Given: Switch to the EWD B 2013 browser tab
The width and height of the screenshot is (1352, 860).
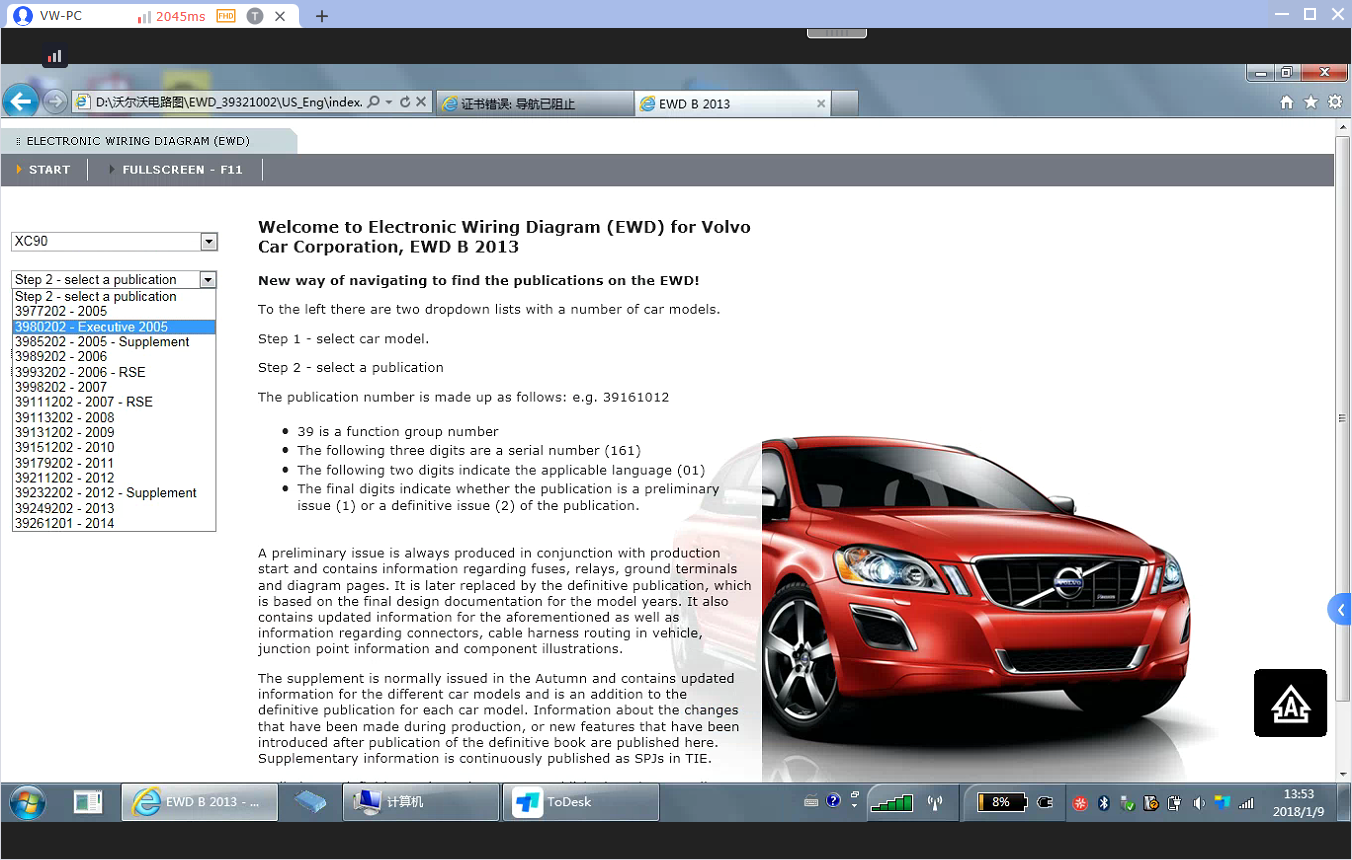Looking at the screenshot, I should (x=732, y=103).
